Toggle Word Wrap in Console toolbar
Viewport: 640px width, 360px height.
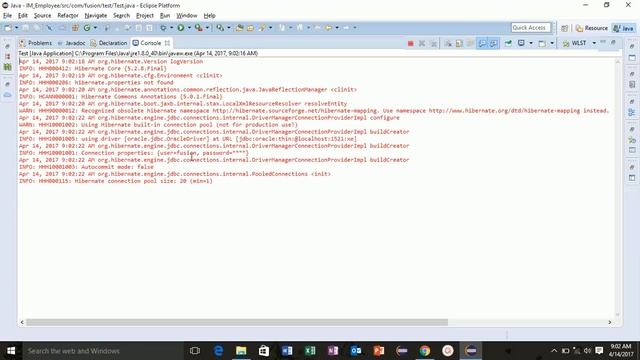470,43
